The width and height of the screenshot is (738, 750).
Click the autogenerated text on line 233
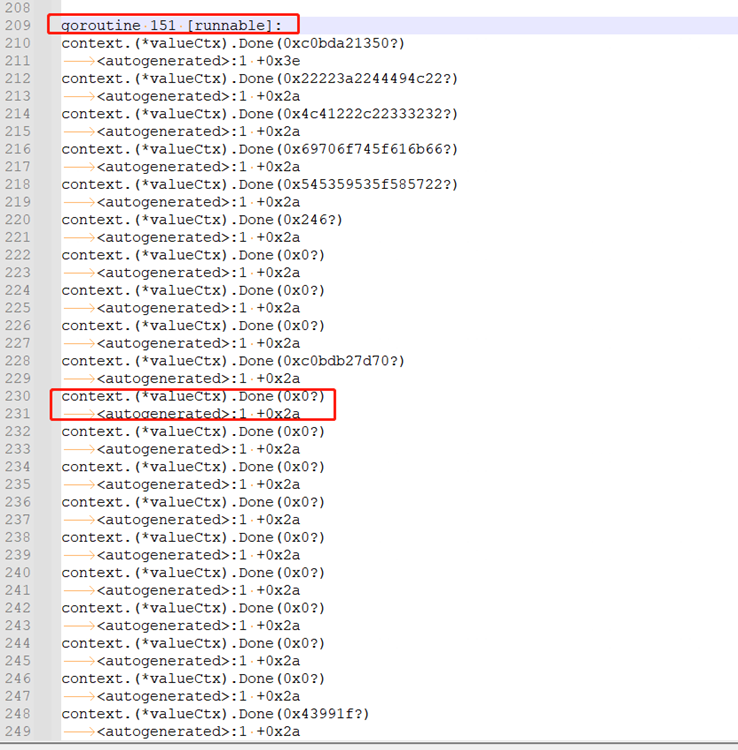(198, 450)
